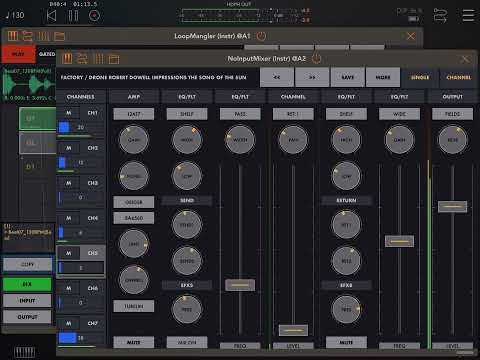Image resolution: width=480 pixels, height=360 pixels.
Task: Open the tempo 130 setting
Action: [15, 15]
